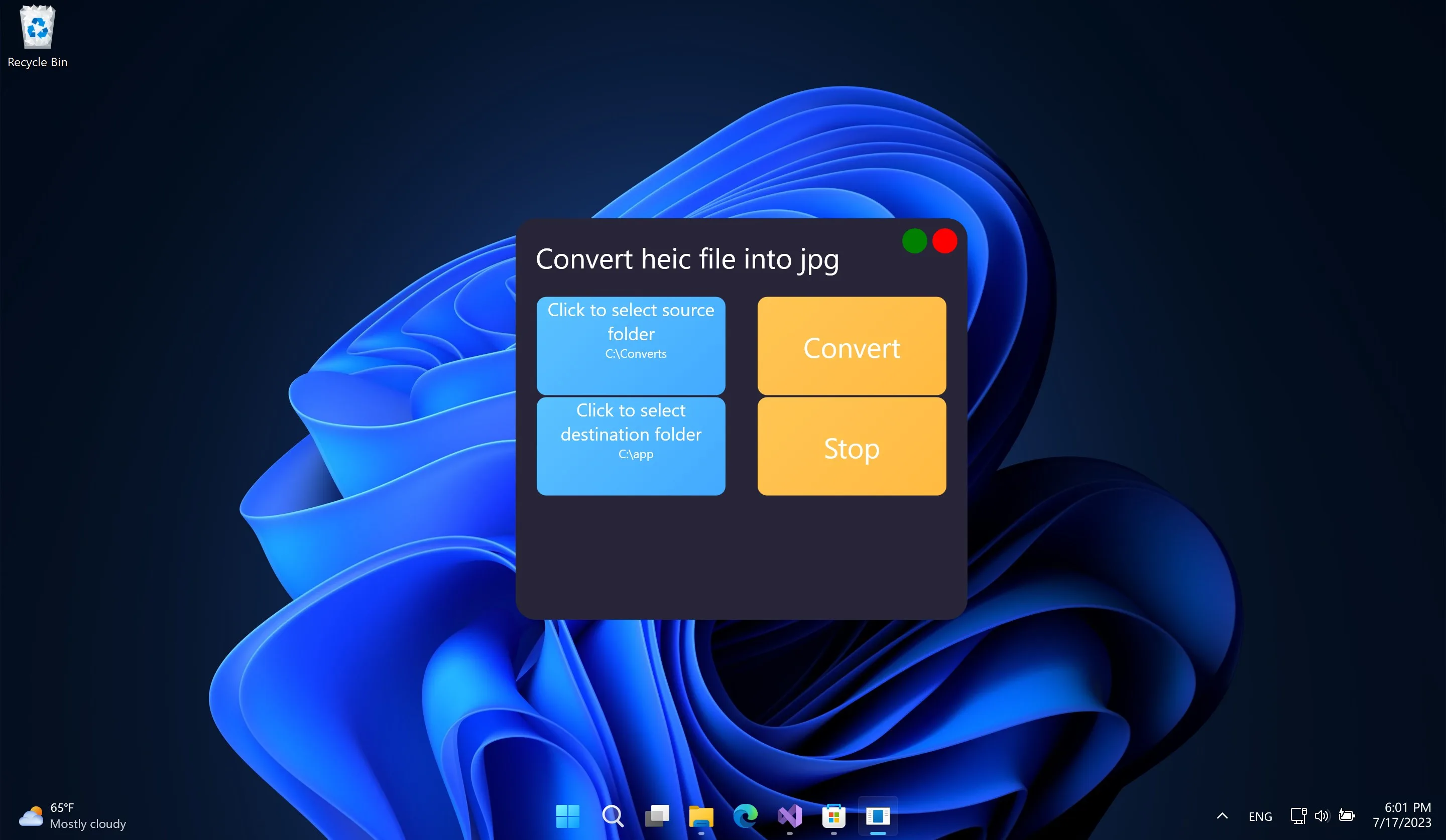Open network status in system tray

(1298, 815)
